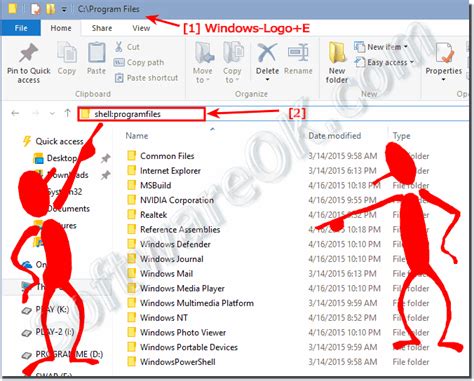The height and width of the screenshot is (381, 474).
Task: Click the PROGRAMME (D:) drive icon
Action: pyautogui.click(x=27, y=355)
